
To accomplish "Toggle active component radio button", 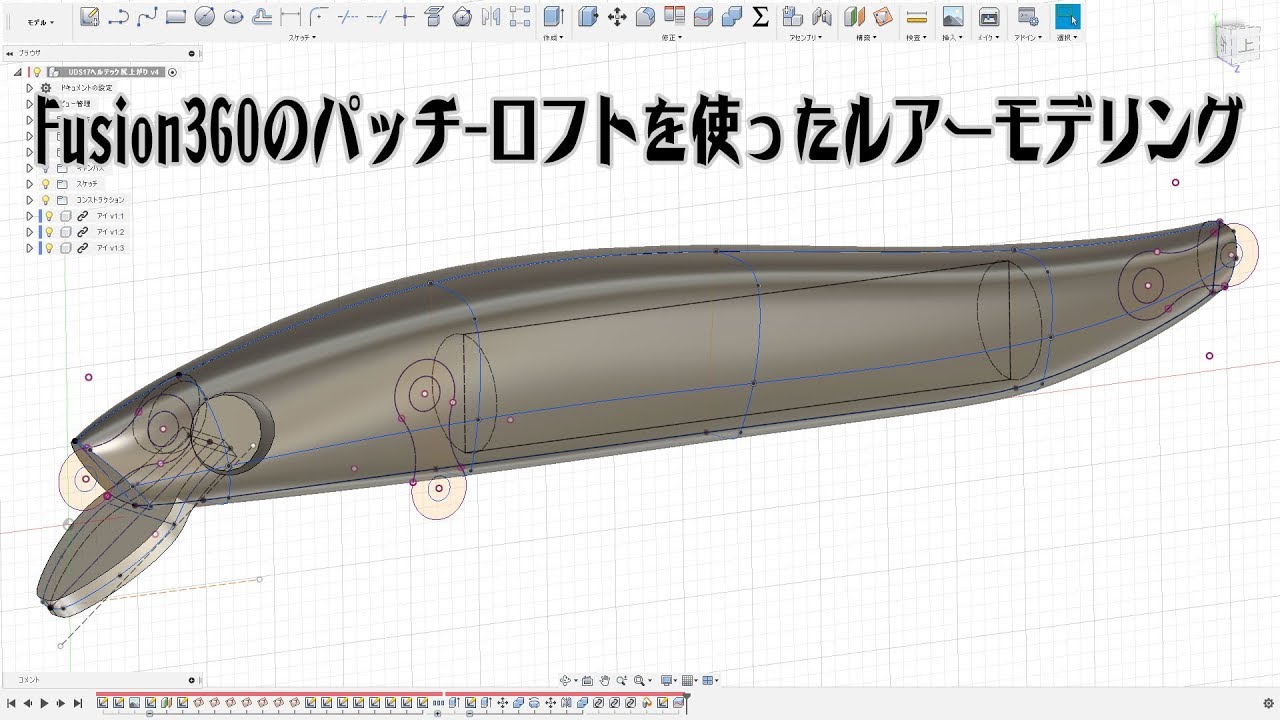I will 172,72.
